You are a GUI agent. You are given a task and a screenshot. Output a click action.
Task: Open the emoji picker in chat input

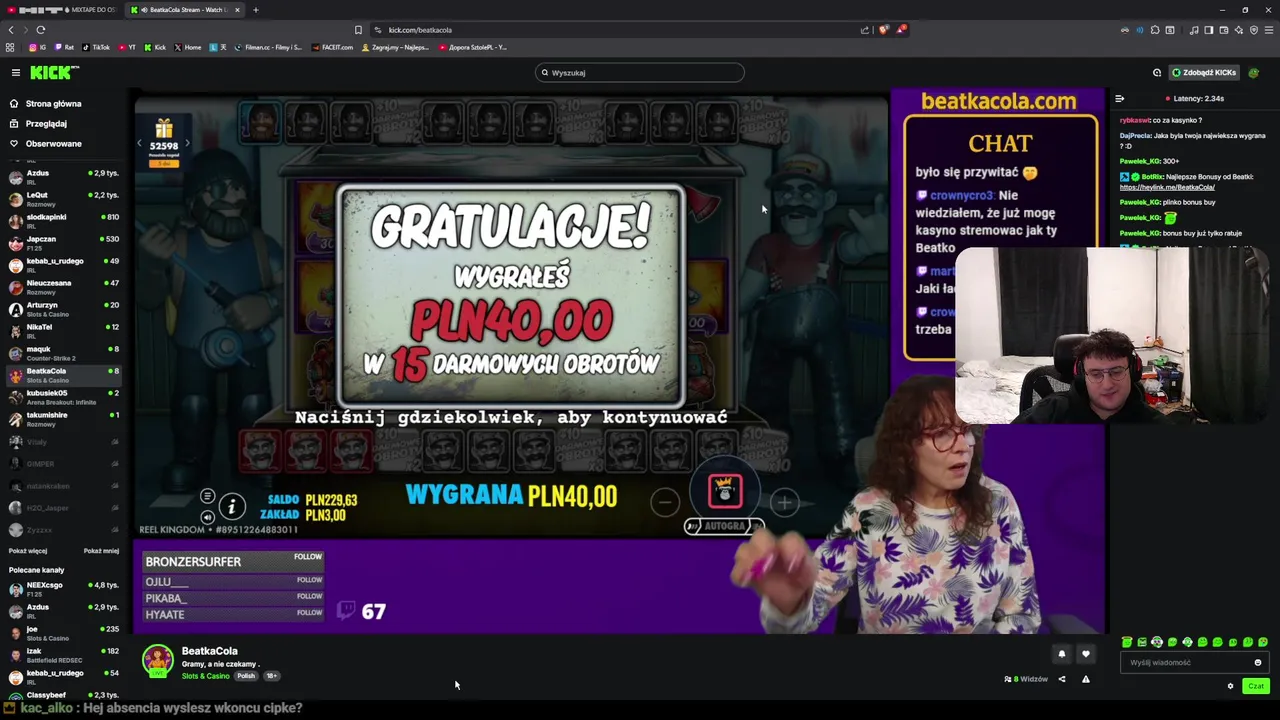(1258, 663)
